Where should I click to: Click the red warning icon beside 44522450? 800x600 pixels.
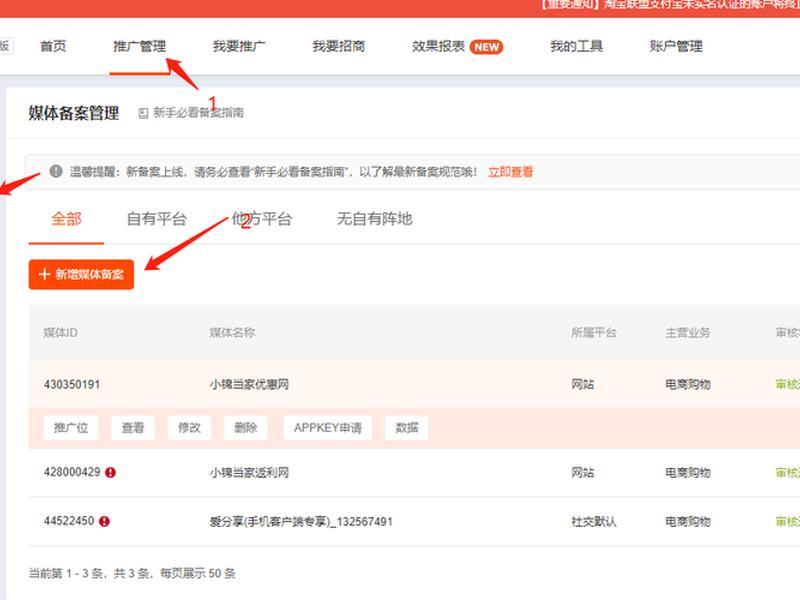(x=104, y=521)
